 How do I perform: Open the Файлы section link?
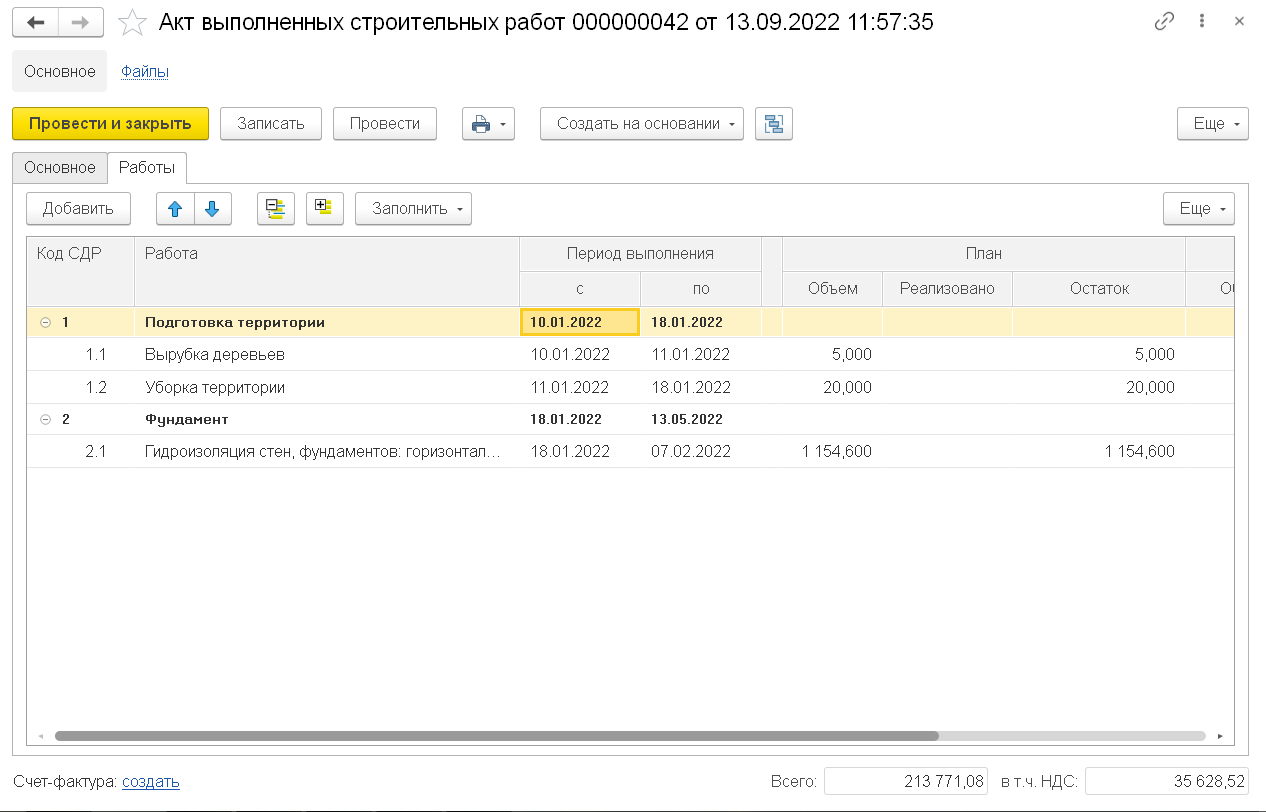pos(144,72)
